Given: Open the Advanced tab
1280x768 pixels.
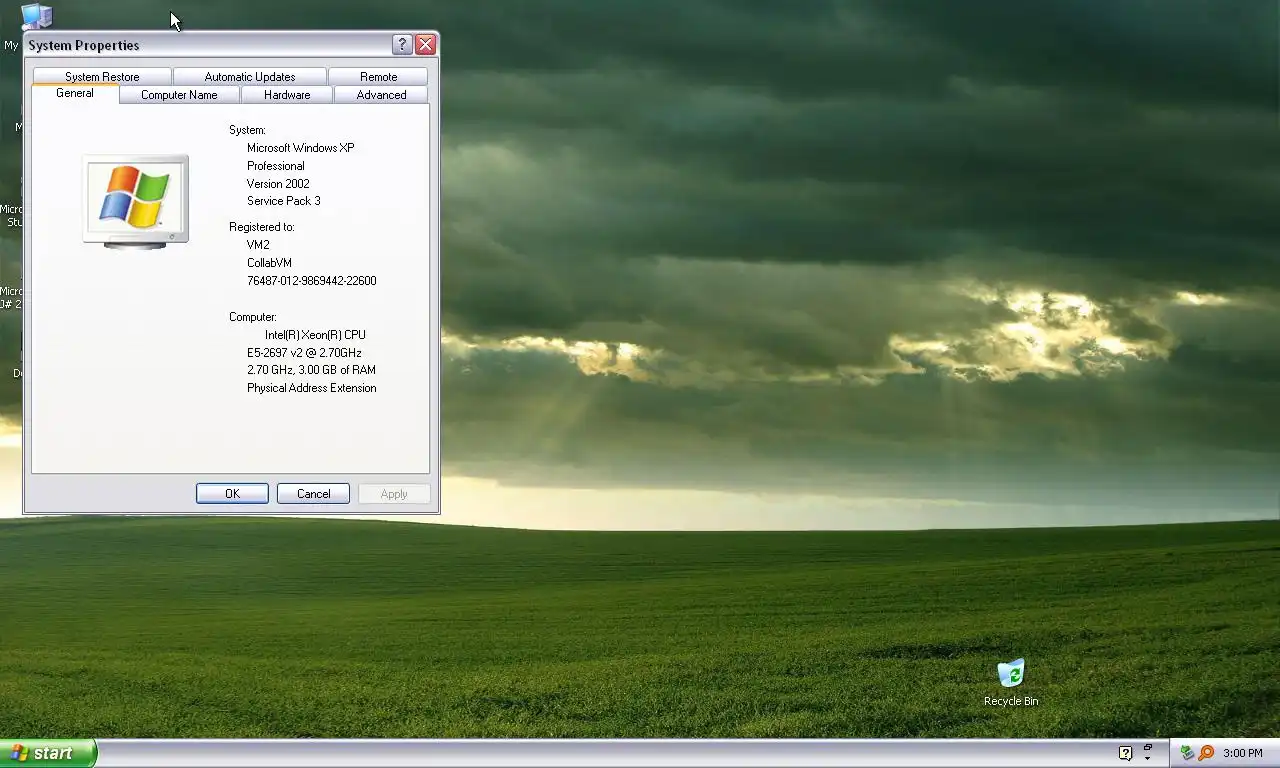Looking at the screenshot, I should click(382, 95).
